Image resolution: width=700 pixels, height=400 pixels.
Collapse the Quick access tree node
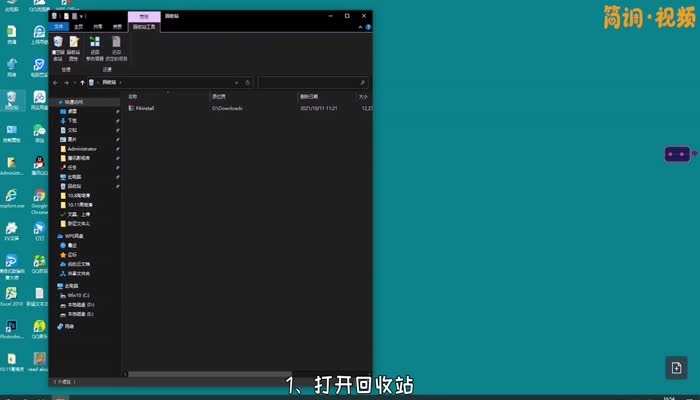tap(54, 102)
